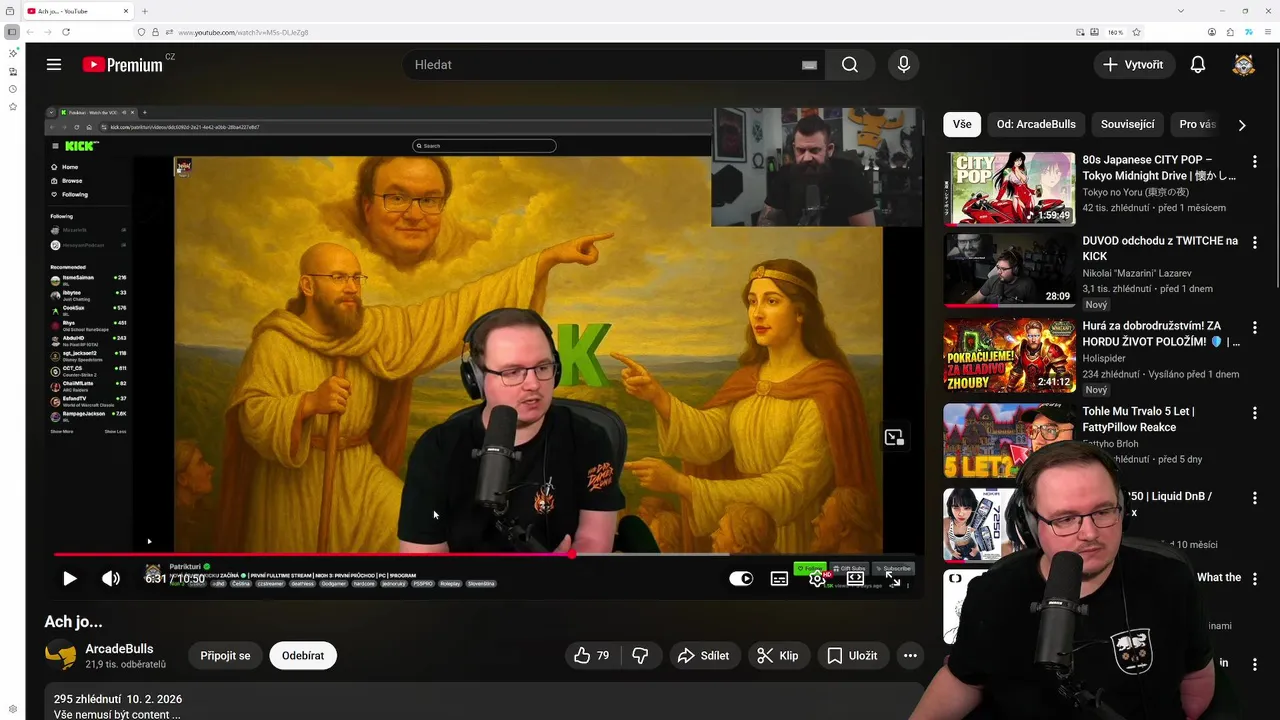1280x720 pixels.
Task: Create a clip with Klip
Action: (777, 656)
